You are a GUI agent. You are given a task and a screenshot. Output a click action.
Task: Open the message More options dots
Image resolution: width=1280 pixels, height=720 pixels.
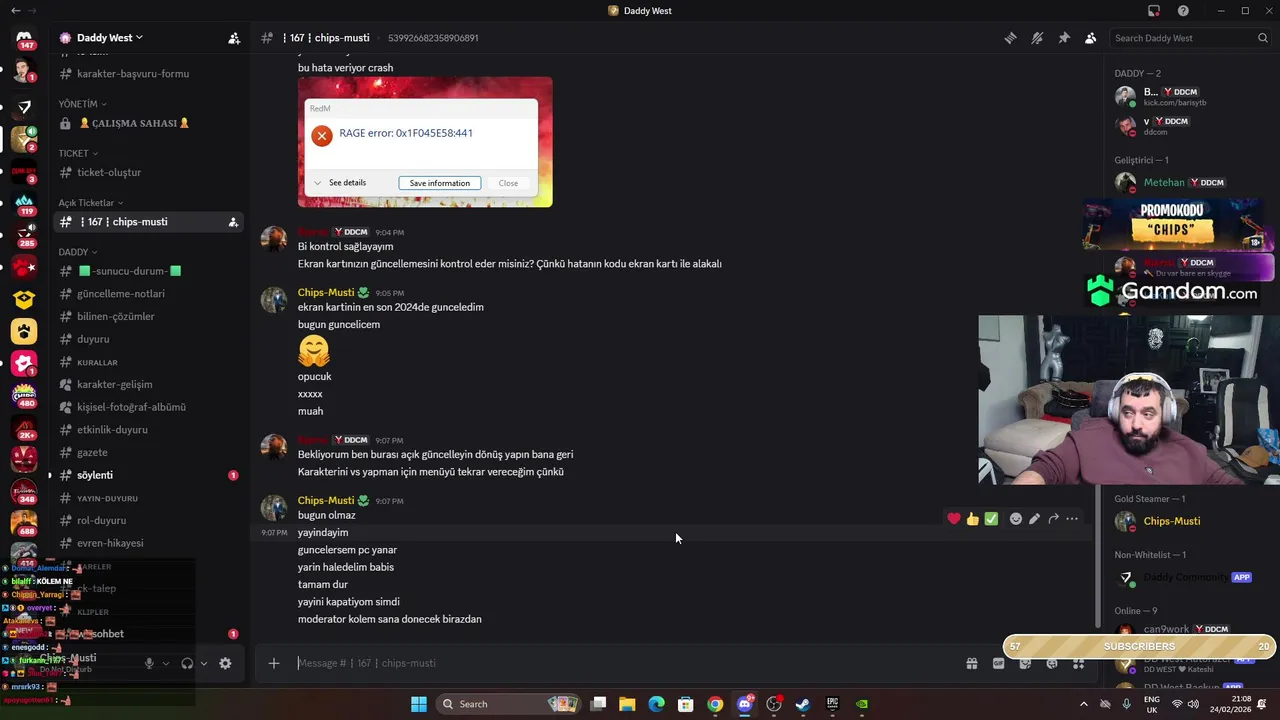[x=1072, y=519]
